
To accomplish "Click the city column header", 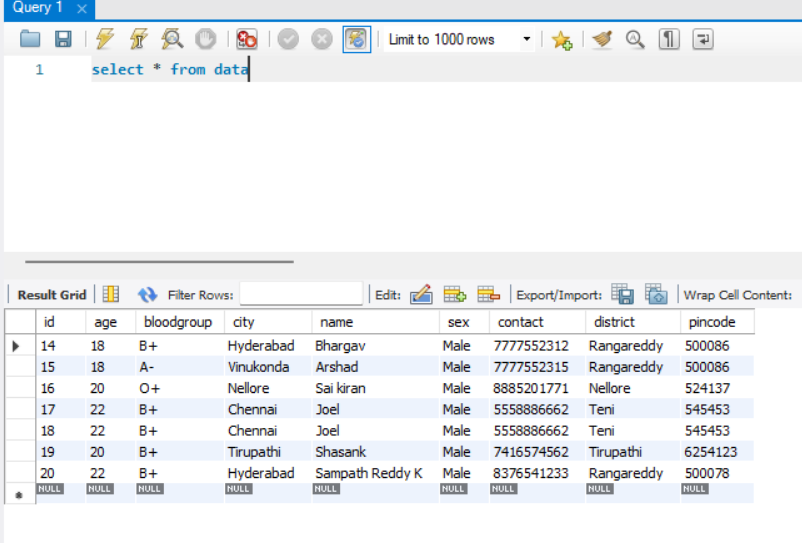I will 268,322.
